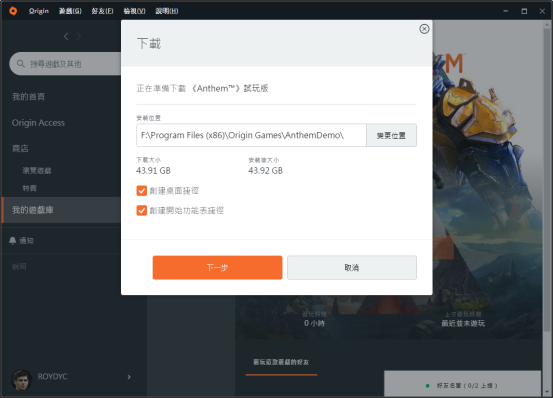Go to 我的首頁 in sidebar
Viewport: 553px width, 398px height.
29,97
